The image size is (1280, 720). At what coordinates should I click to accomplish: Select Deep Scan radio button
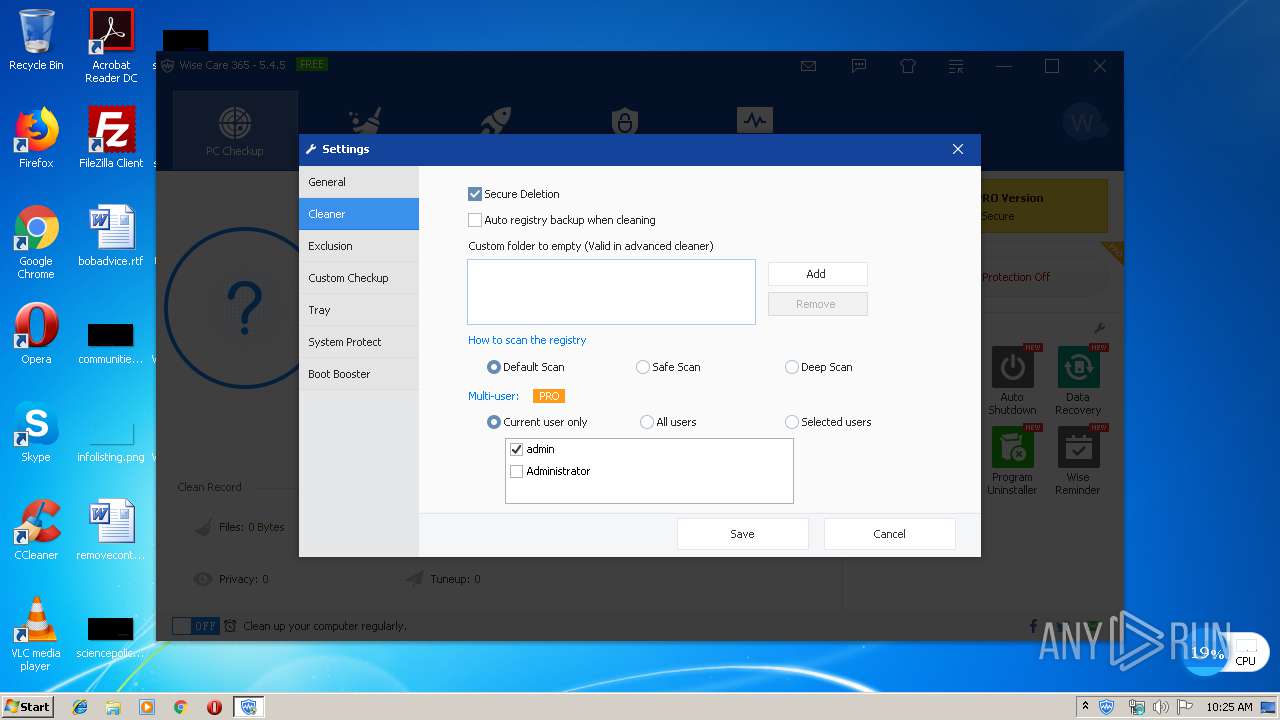pos(792,367)
